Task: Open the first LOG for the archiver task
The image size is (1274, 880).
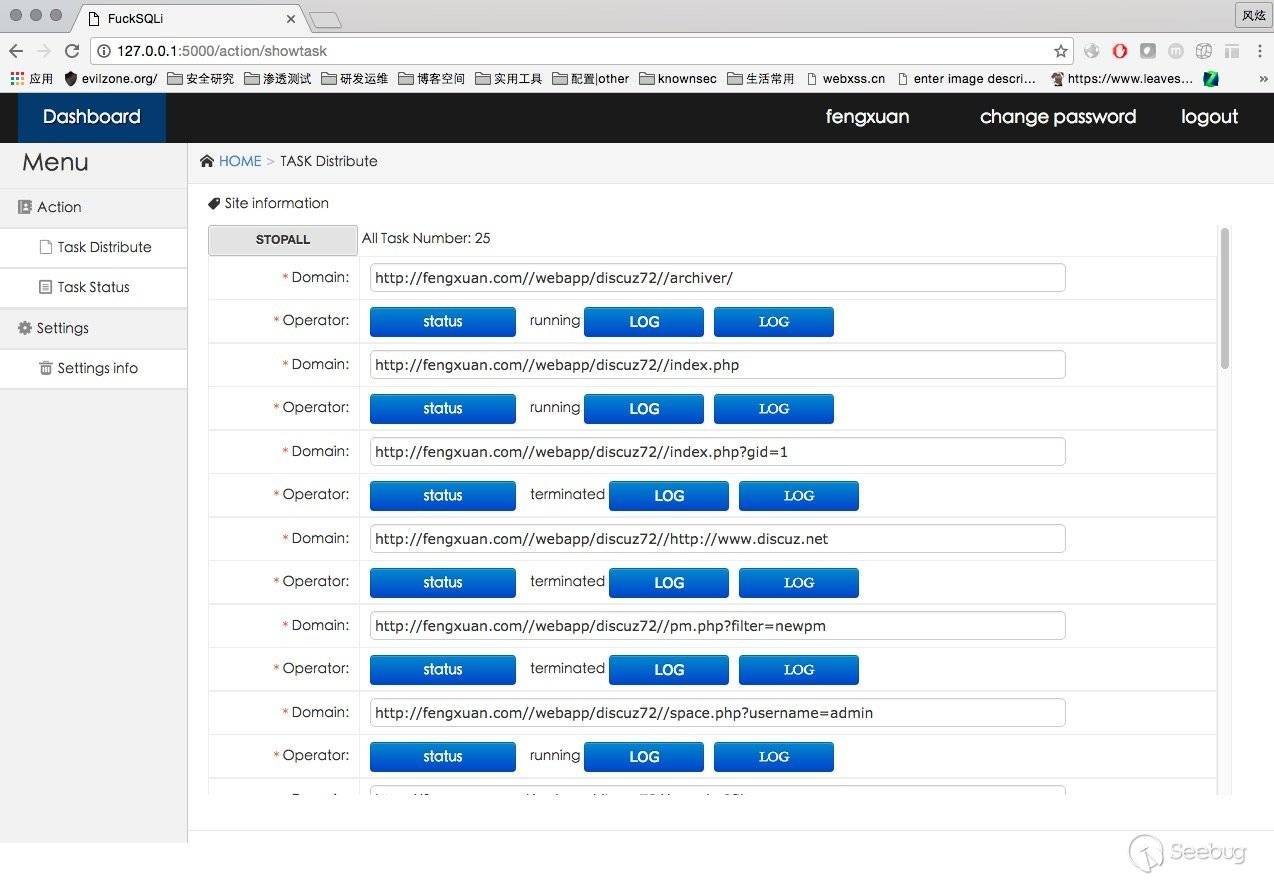Action: coord(643,321)
